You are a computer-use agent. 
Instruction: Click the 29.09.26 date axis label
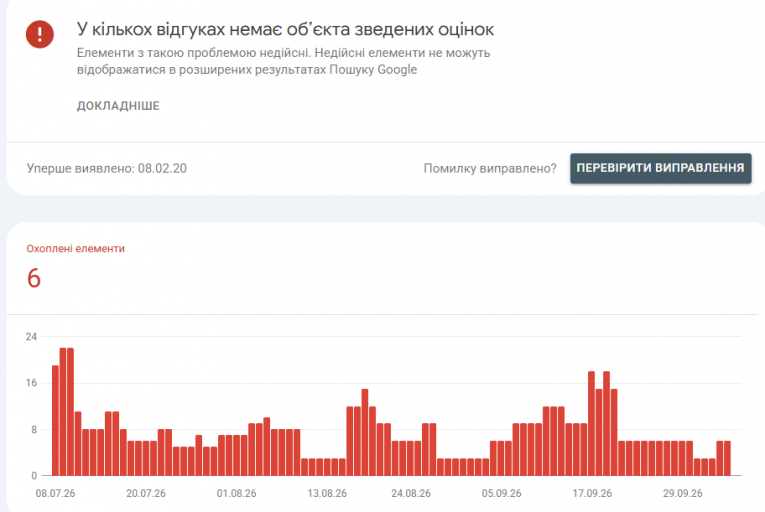point(683,493)
